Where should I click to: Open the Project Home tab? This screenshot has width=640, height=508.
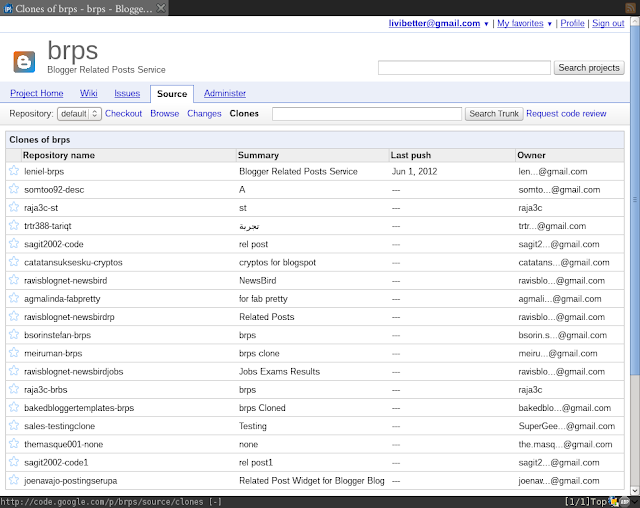pos(37,93)
